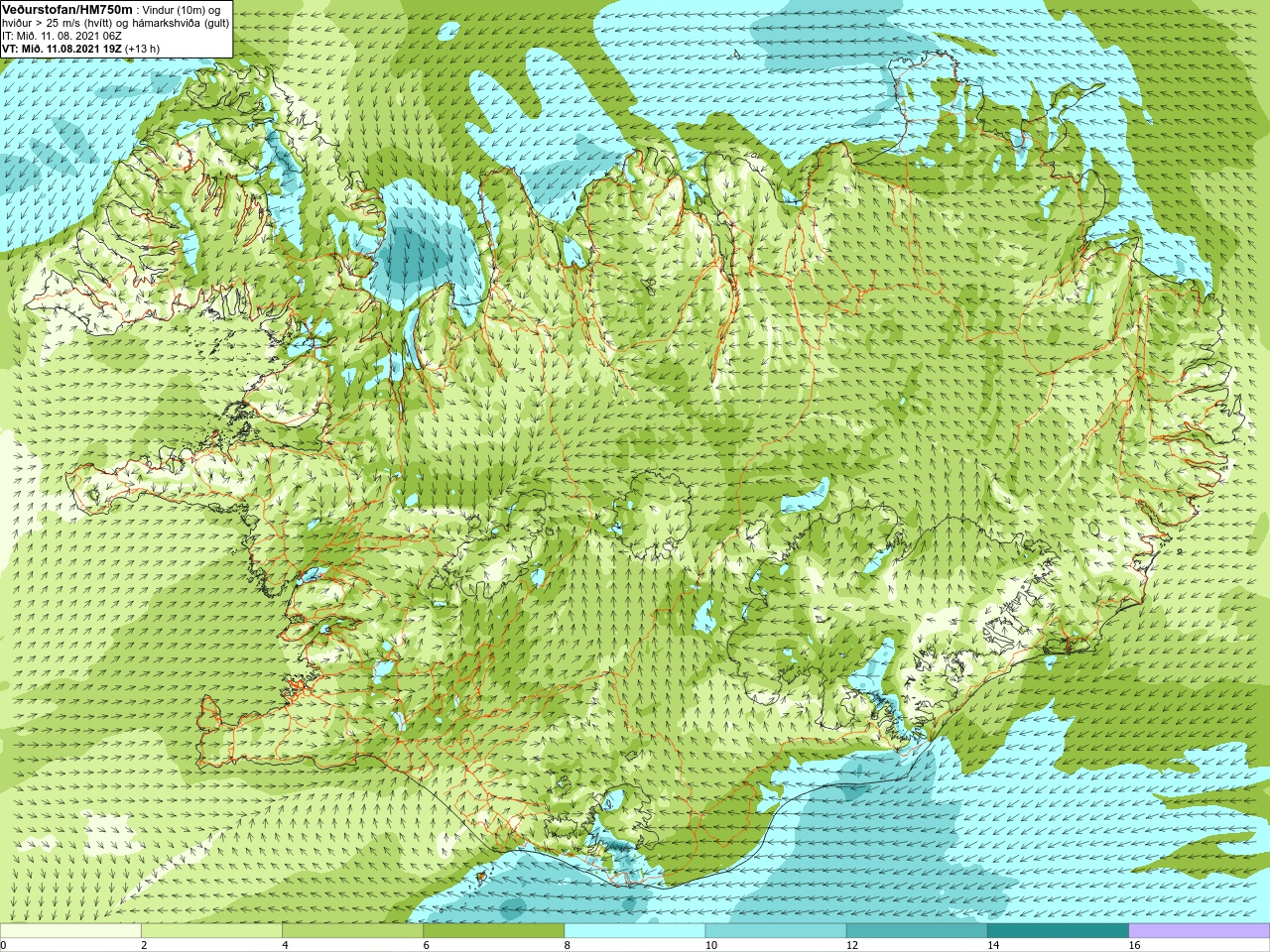1270x952 pixels.
Task: Click the legend scale label '4'
Action: coord(286,945)
